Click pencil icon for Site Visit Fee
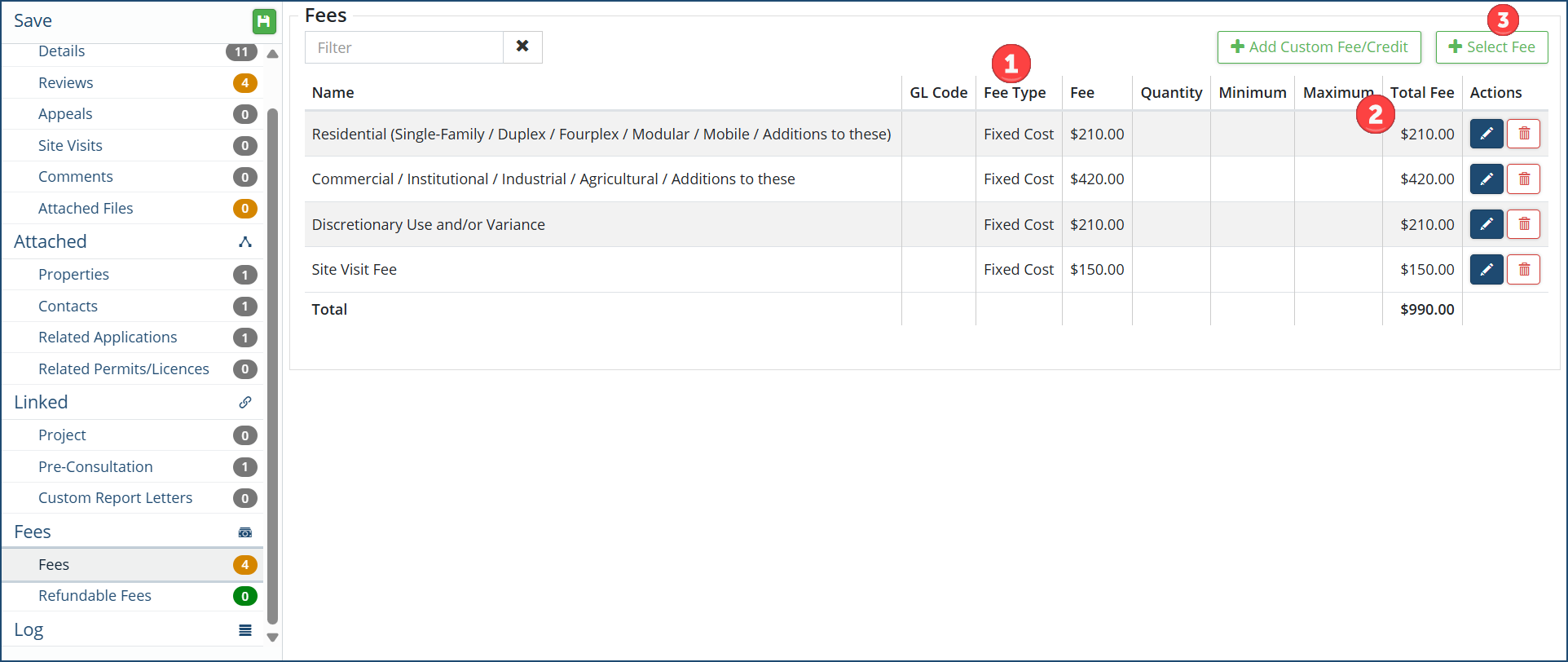The image size is (1568, 662). click(x=1486, y=269)
